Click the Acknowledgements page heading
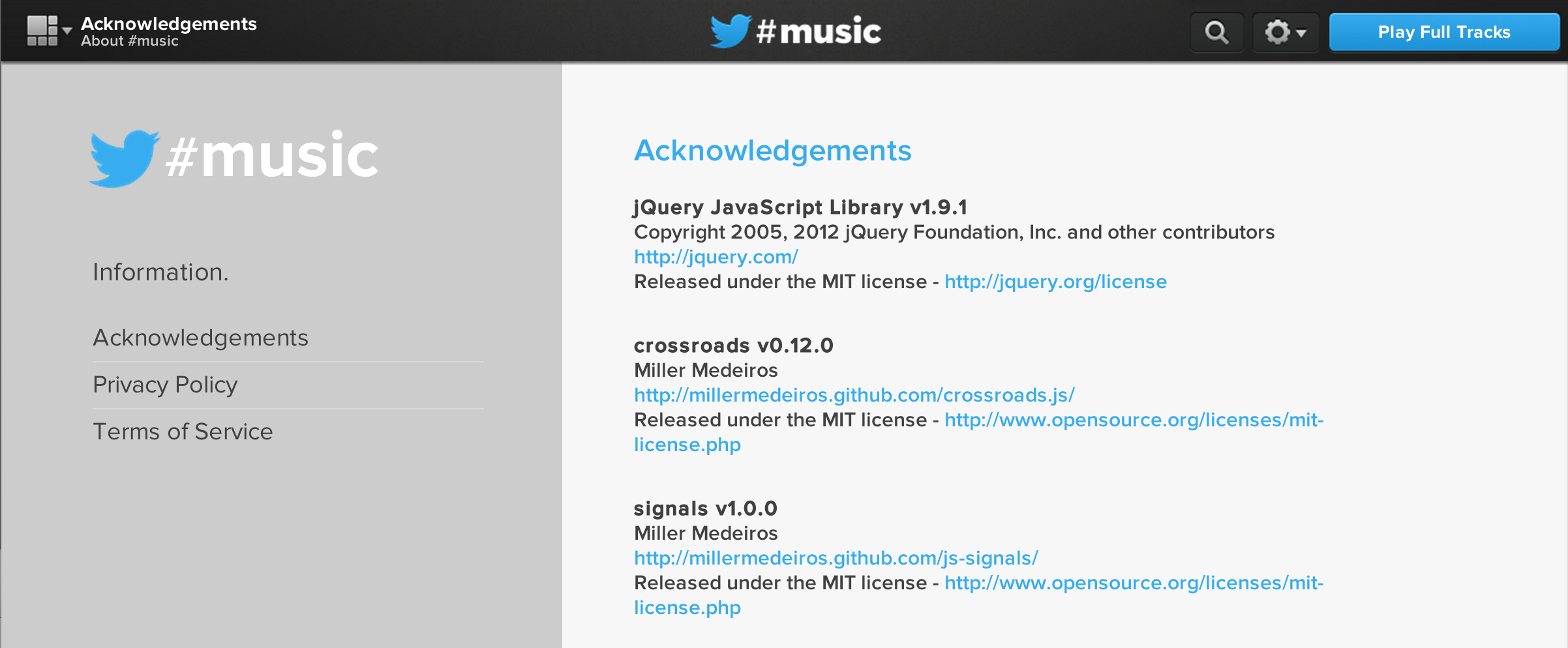Image resolution: width=1568 pixels, height=648 pixels. pyautogui.click(x=772, y=151)
